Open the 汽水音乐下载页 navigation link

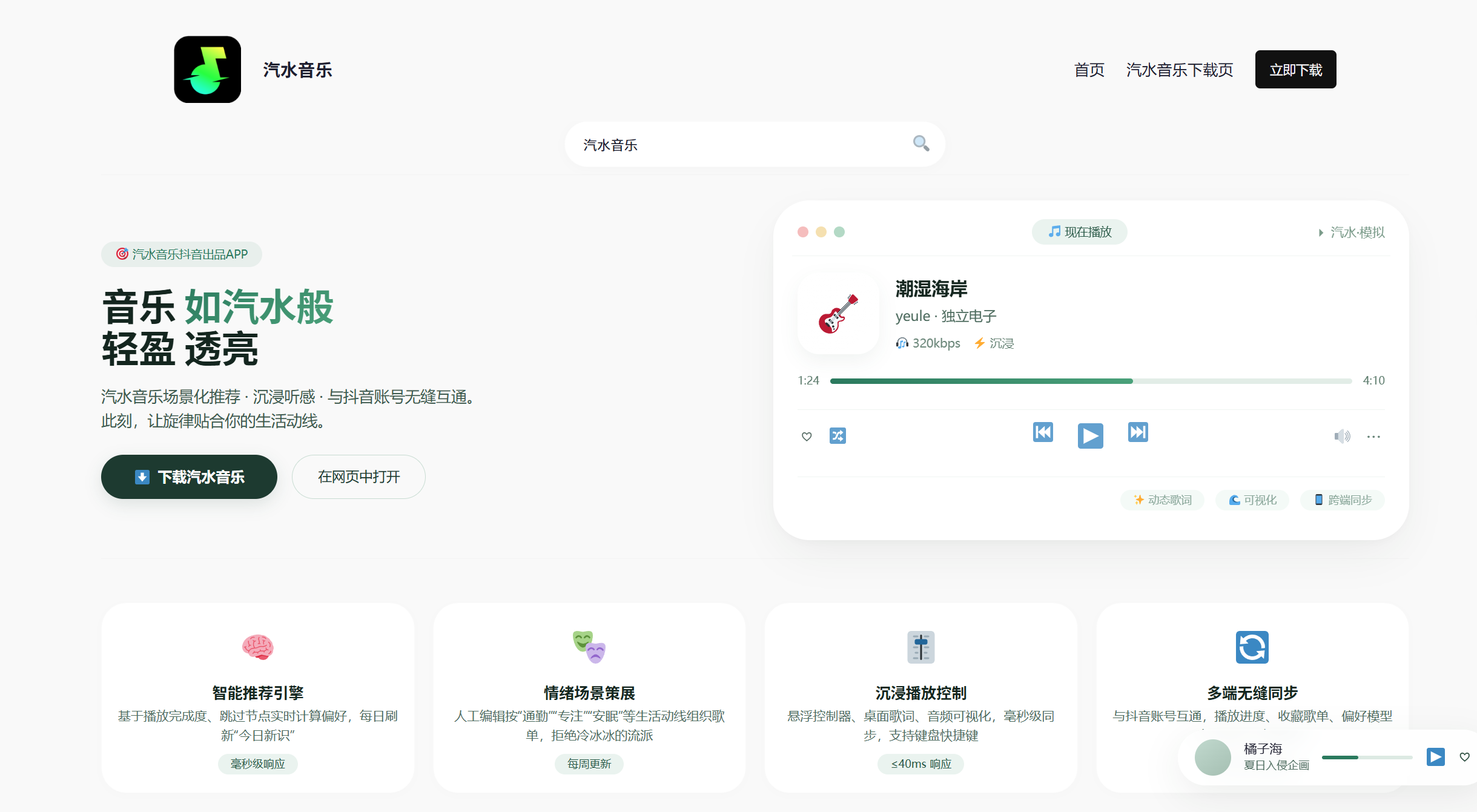[1180, 70]
